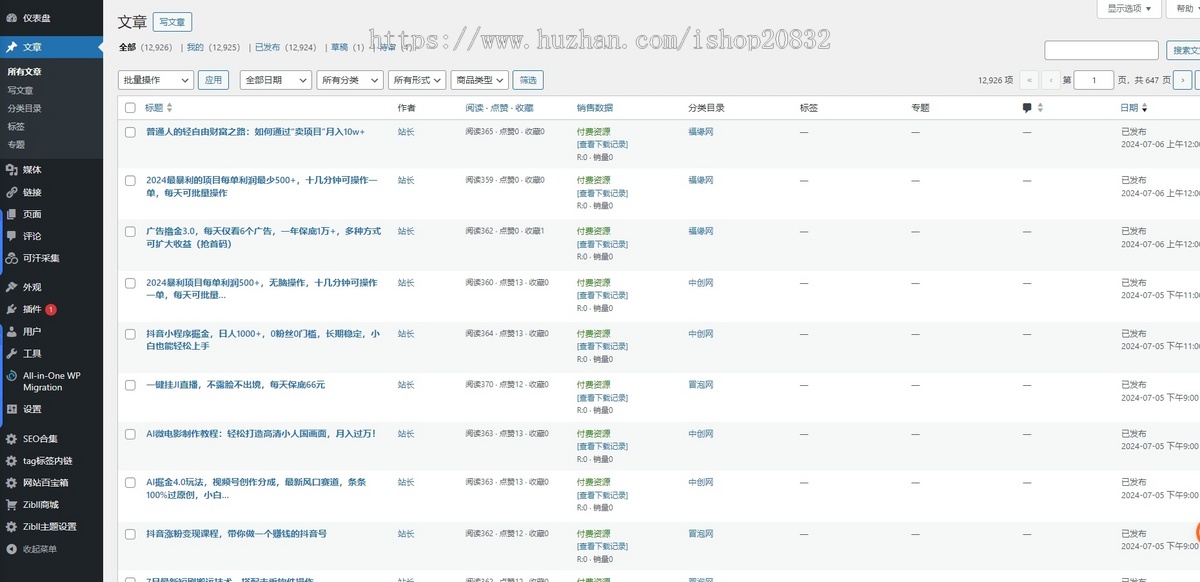Open the 网站百宝箱 gear icon
The height and width of the screenshot is (582, 1200).
[x=11, y=482]
